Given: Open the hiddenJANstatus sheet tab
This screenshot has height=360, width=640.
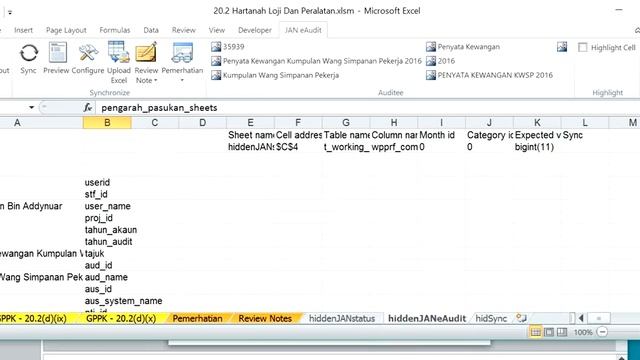Looking at the screenshot, I should pos(342,318).
